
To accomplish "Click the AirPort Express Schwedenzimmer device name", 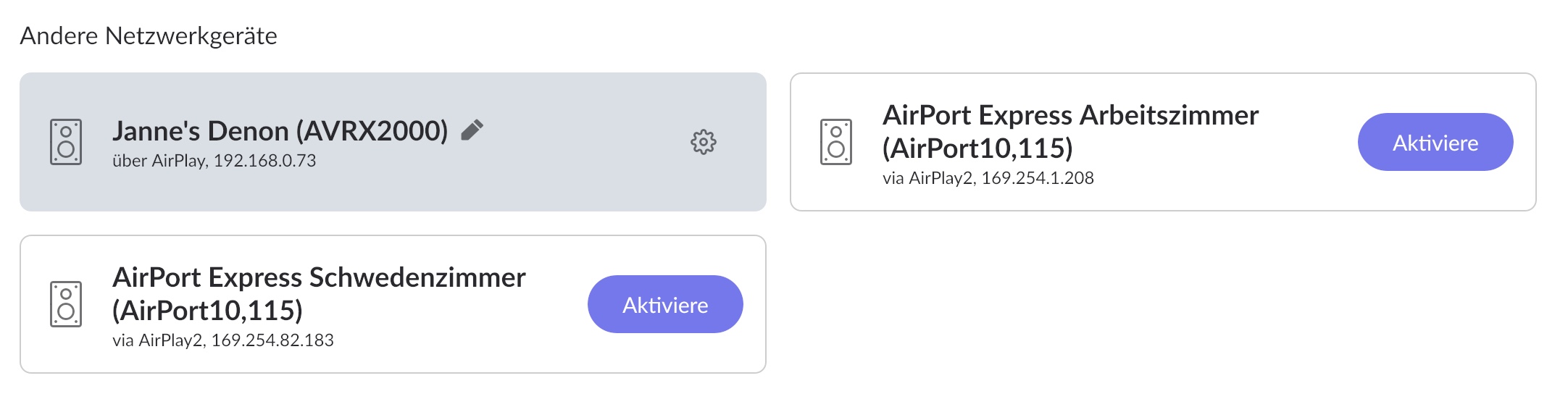I will (319, 293).
